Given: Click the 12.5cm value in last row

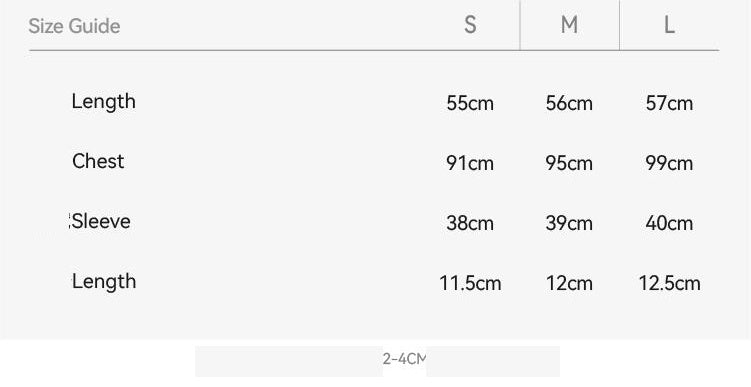Looking at the screenshot, I should click(x=670, y=283).
